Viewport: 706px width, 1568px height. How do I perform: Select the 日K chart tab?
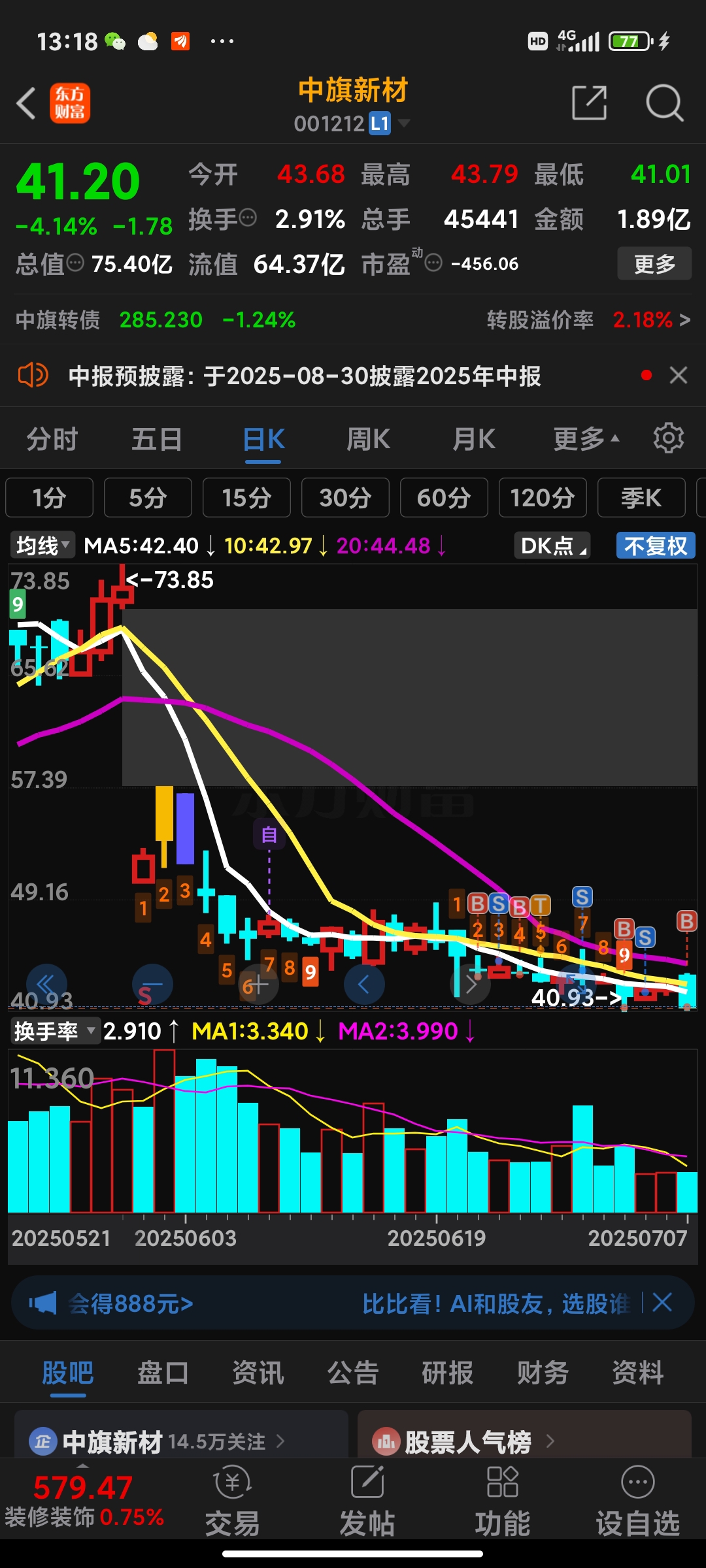click(263, 438)
